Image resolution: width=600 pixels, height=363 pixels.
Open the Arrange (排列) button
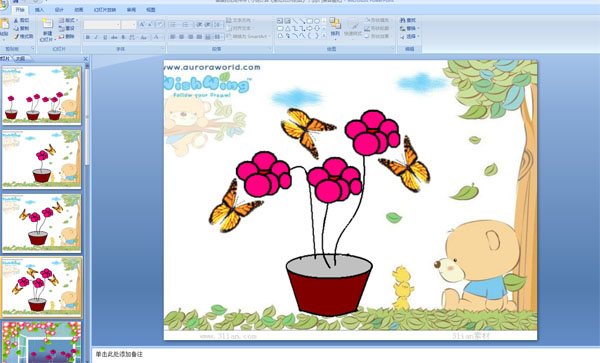coord(335,28)
